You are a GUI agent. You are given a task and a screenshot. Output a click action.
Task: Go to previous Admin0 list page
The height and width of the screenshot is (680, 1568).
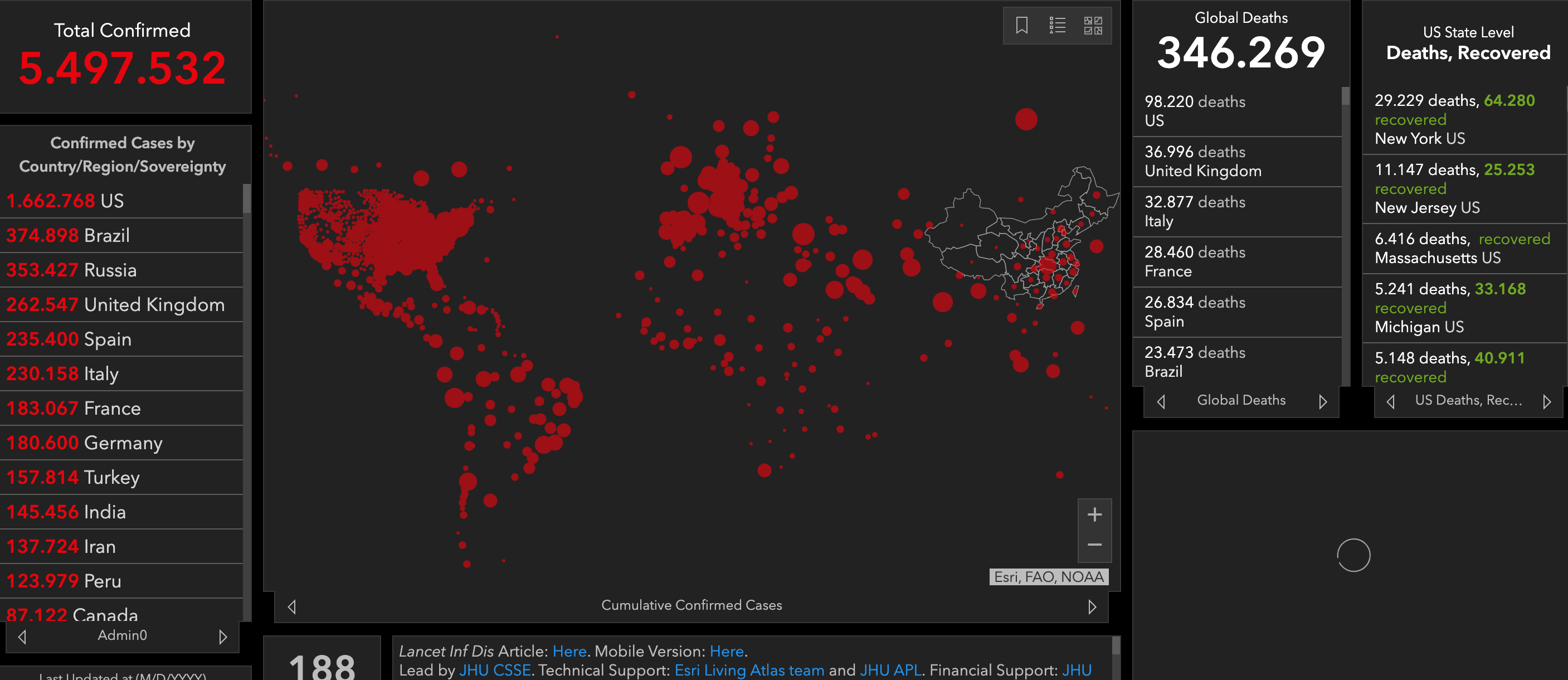coord(22,637)
